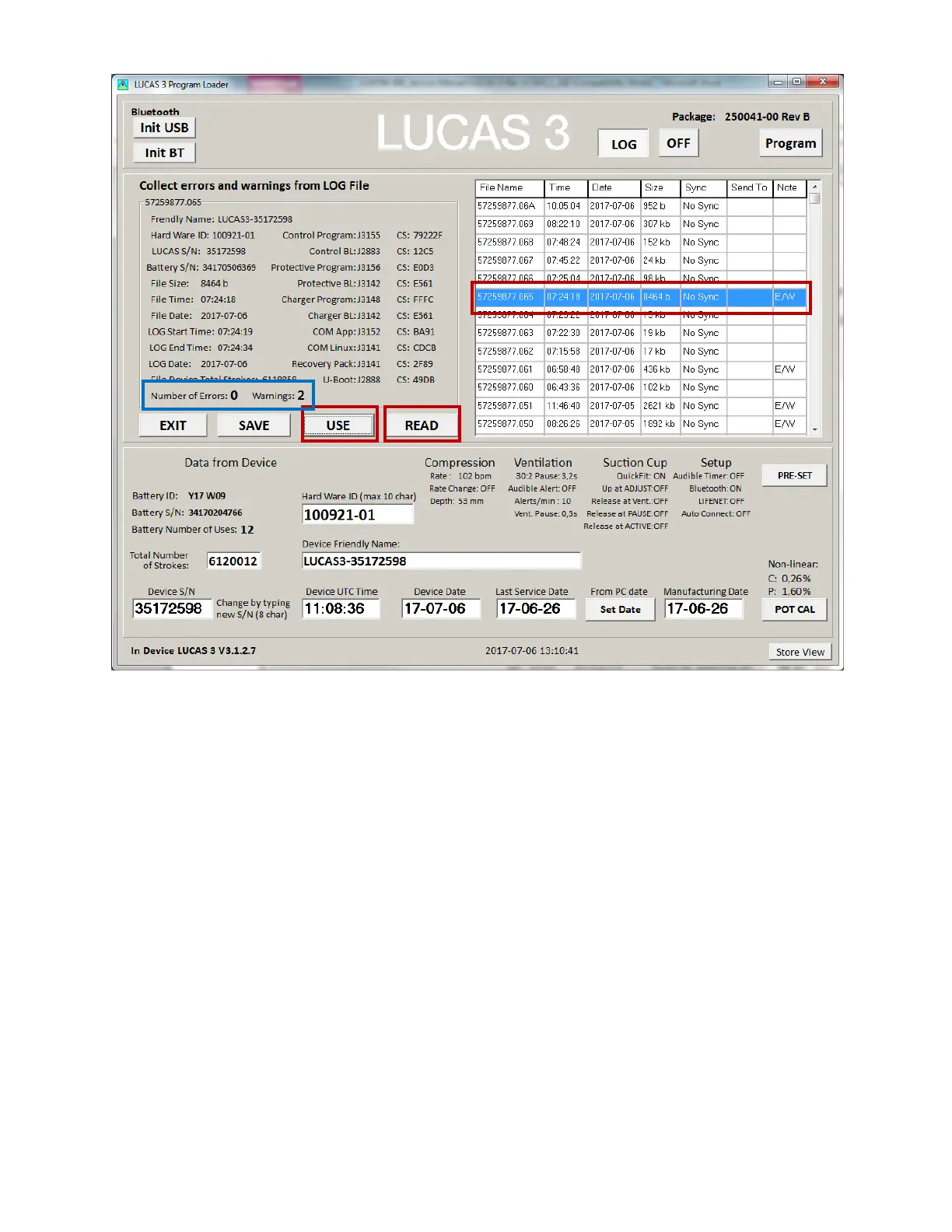This screenshot has width=952, height=1232.
Task: Click the Hard Ware ID input field
Action: coord(358,515)
